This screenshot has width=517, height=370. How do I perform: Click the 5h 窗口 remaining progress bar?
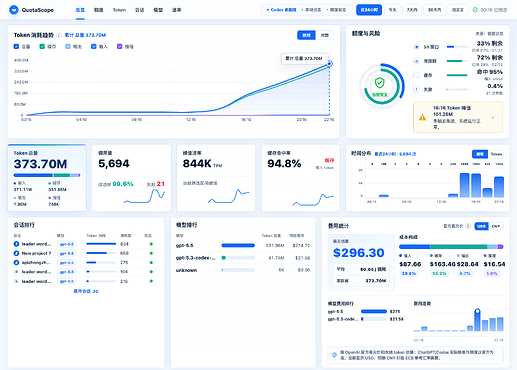point(457,47)
